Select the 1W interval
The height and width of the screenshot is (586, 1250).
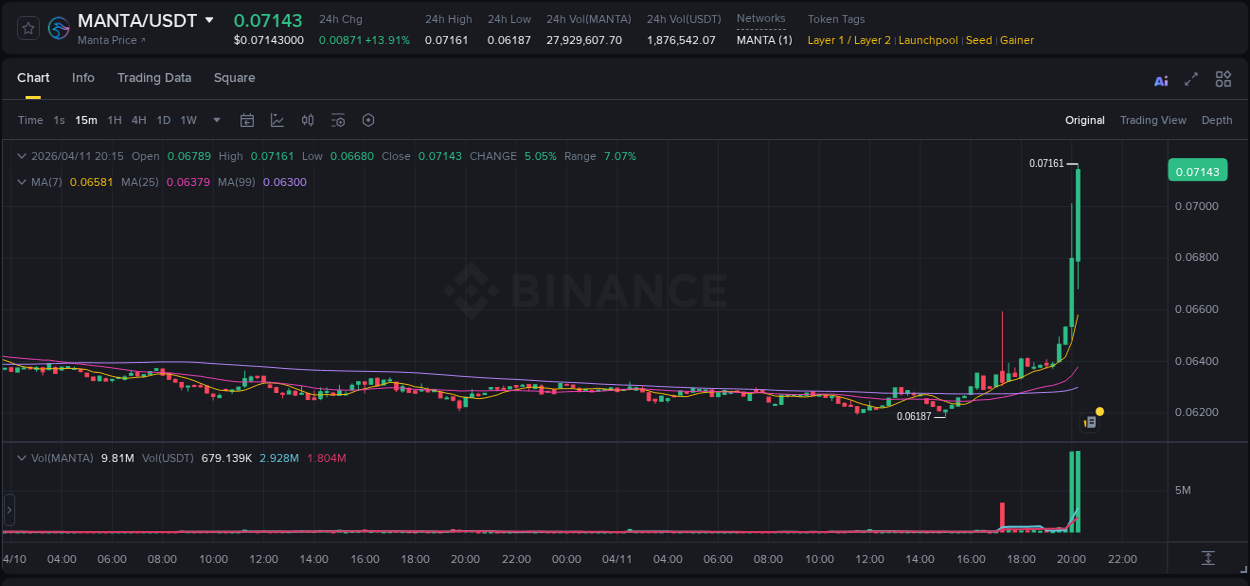[x=188, y=120]
